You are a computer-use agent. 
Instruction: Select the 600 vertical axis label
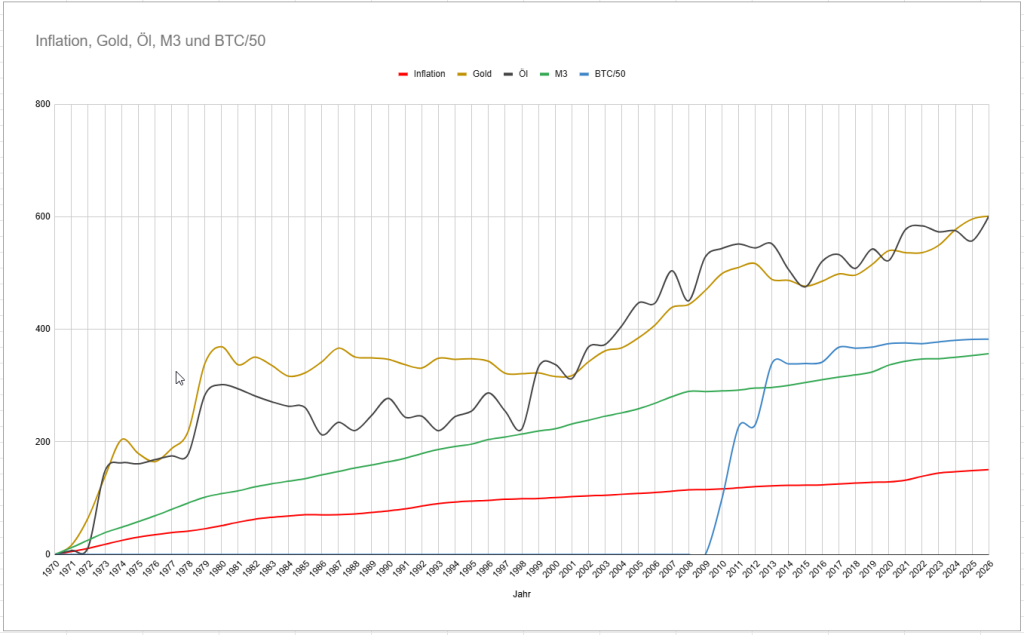click(41, 217)
